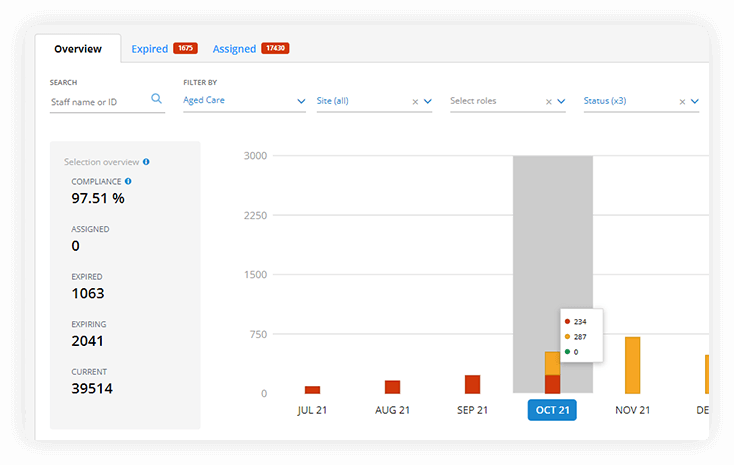
Task: Click the search magnifier icon
Action: coord(156,99)
